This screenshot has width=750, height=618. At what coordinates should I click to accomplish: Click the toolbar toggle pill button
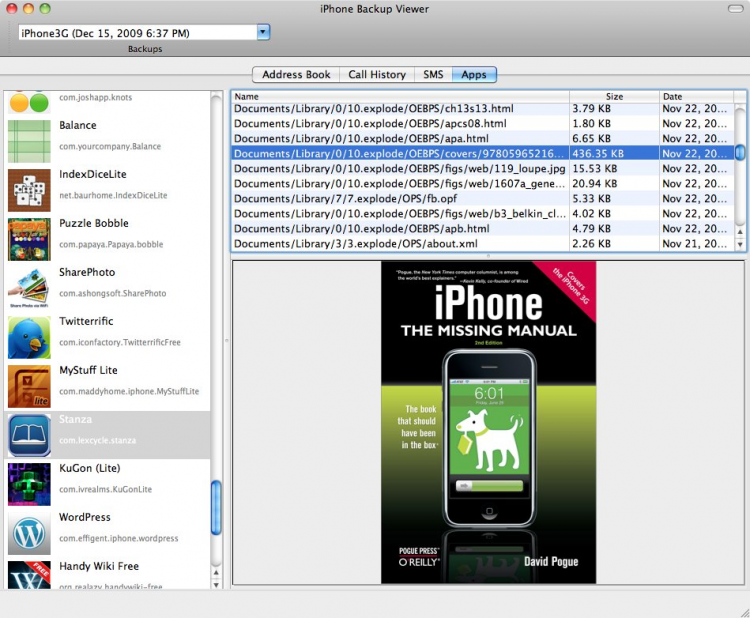tap(735, 9)
